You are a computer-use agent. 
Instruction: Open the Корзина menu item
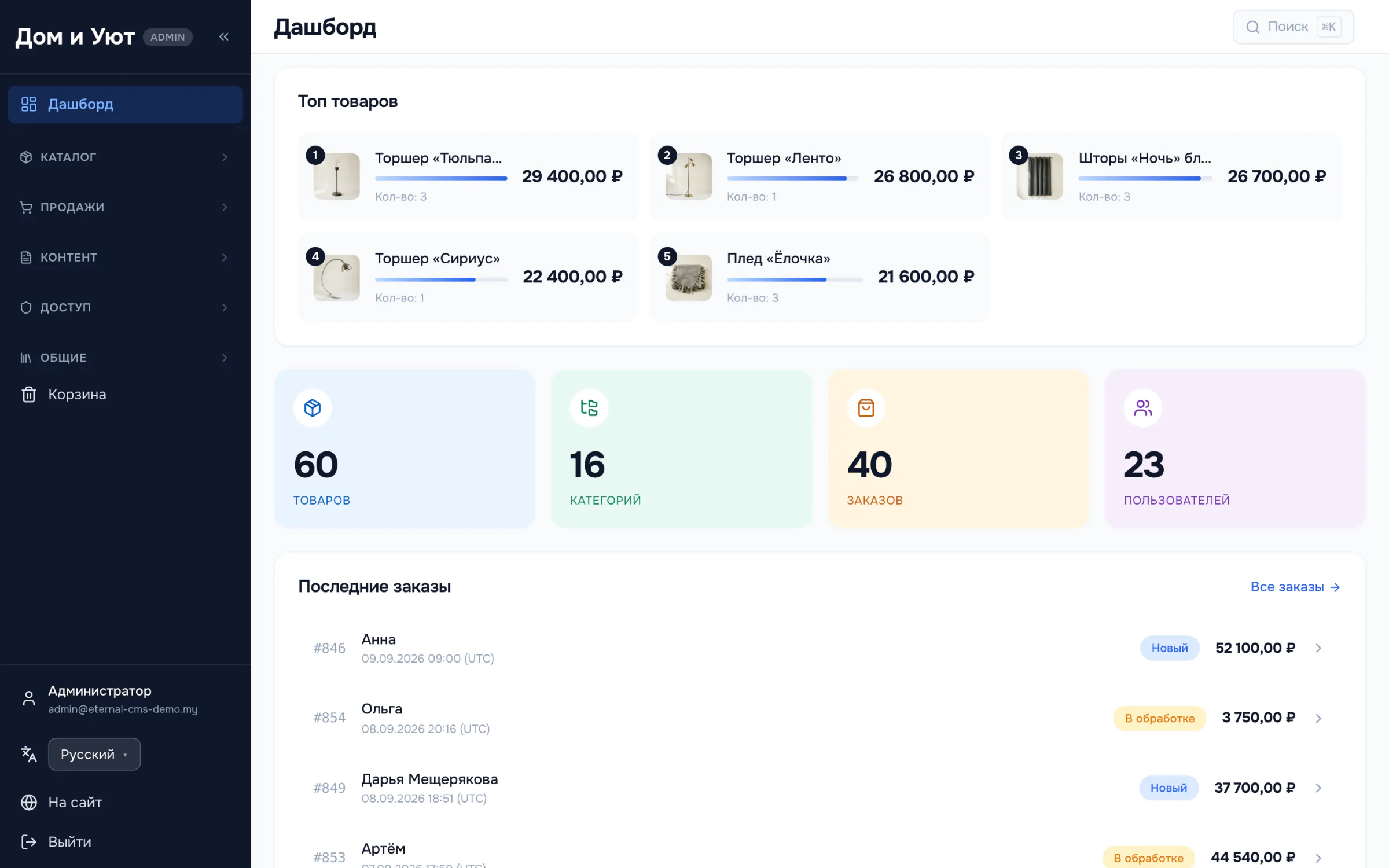pos(125,395)
